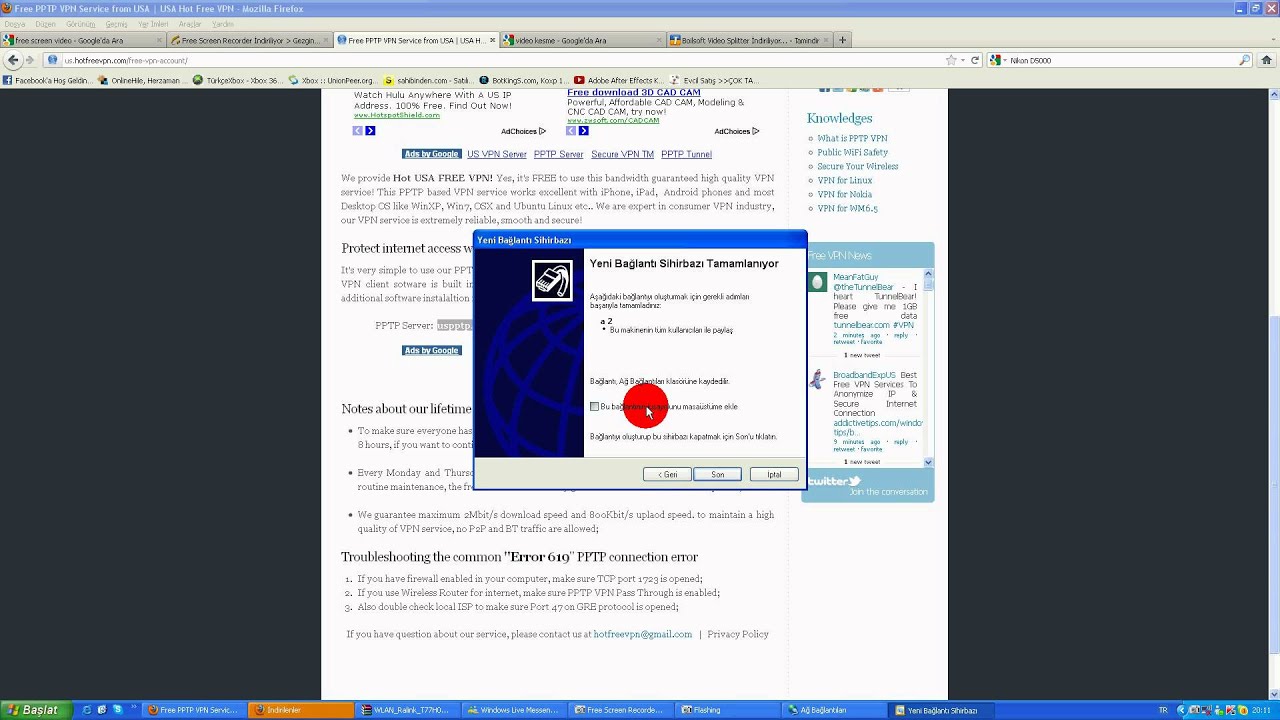
Task: Open sahibinden.com bookmark
Action: tap(429, 80)
